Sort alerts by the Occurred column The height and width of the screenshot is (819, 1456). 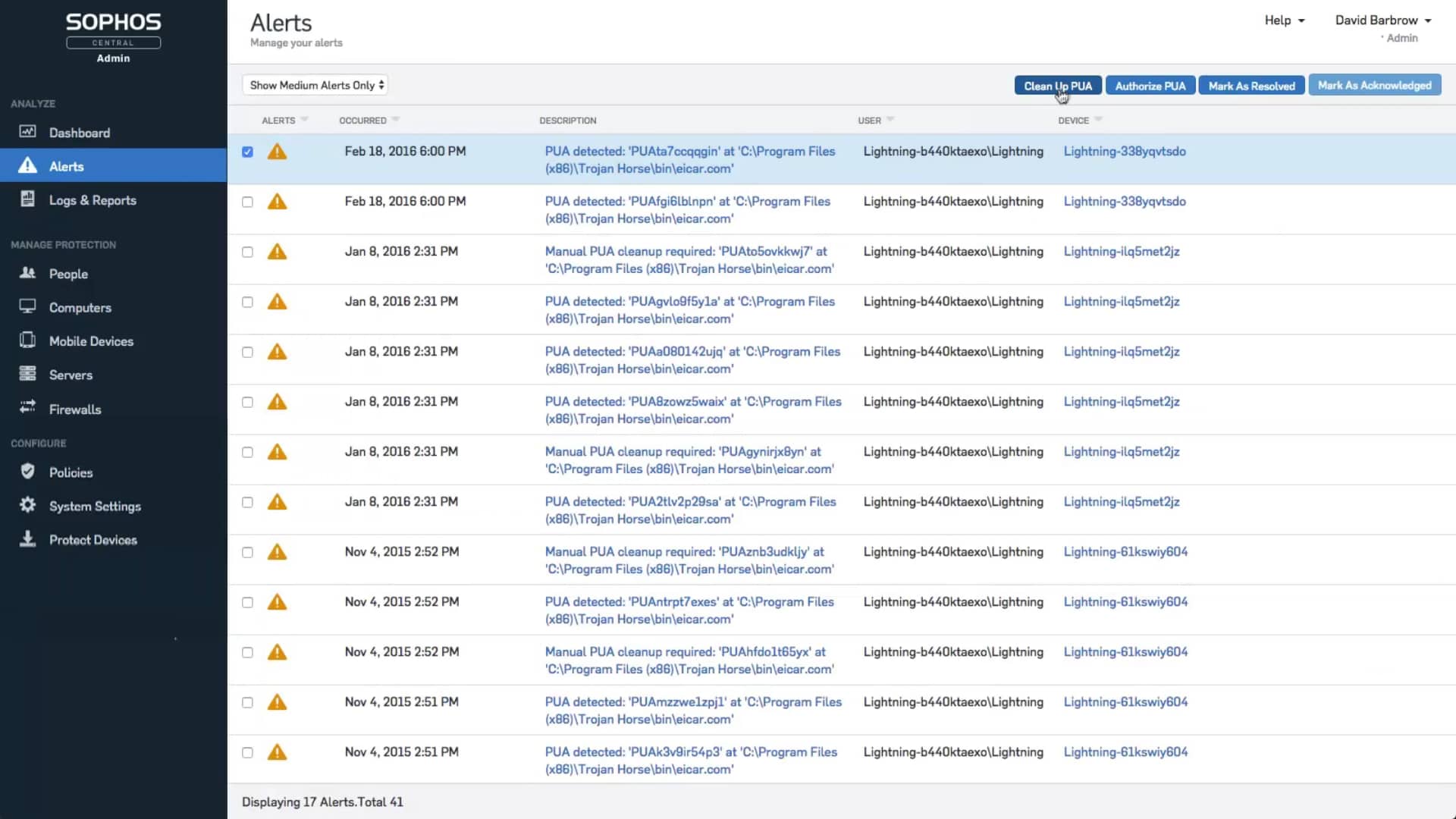[368, 120]
